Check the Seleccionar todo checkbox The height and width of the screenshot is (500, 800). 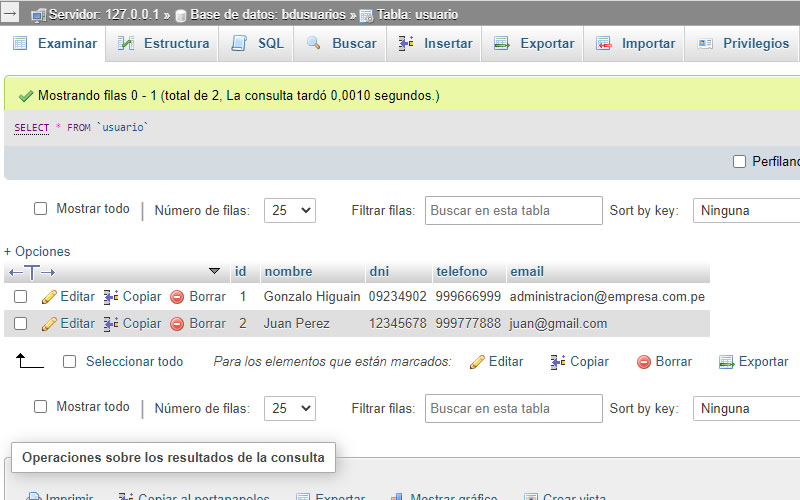[69, 362]
